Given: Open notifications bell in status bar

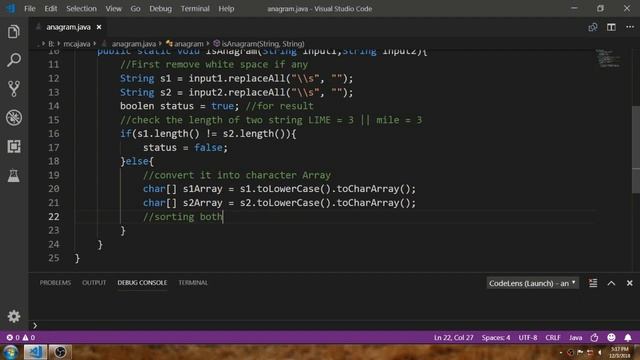Looking at the screenshot, I should click(628, 338).
